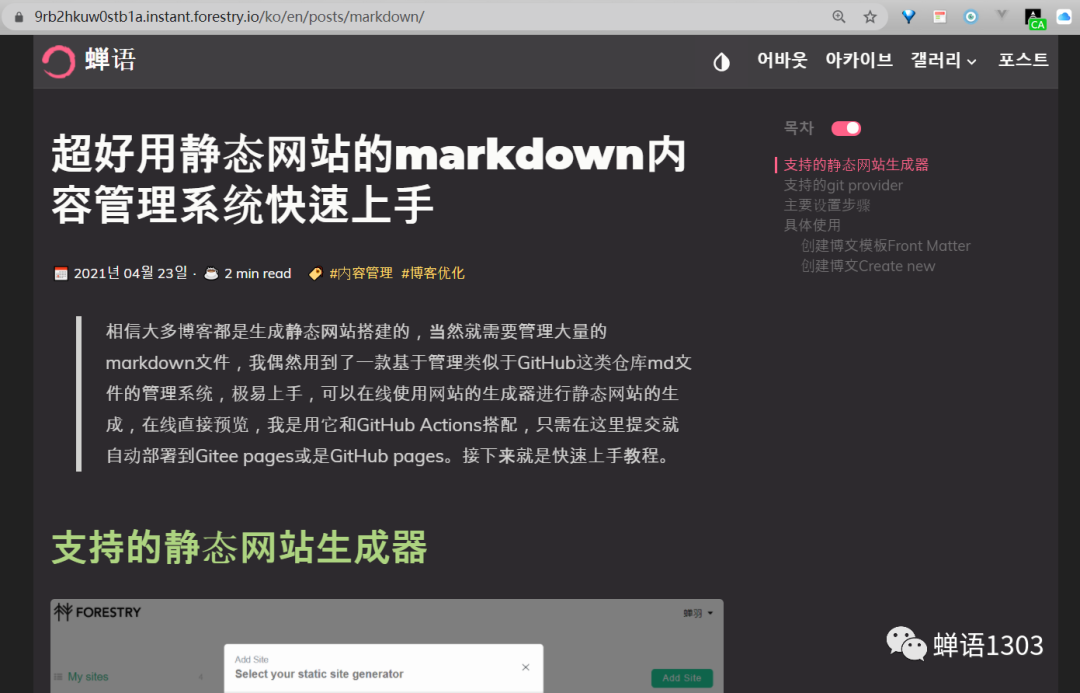Viewport: 1080px width, 693px height.
Task: Open the calendar browser extension icon
Action: pyautogui.click(x=939, y=17)
